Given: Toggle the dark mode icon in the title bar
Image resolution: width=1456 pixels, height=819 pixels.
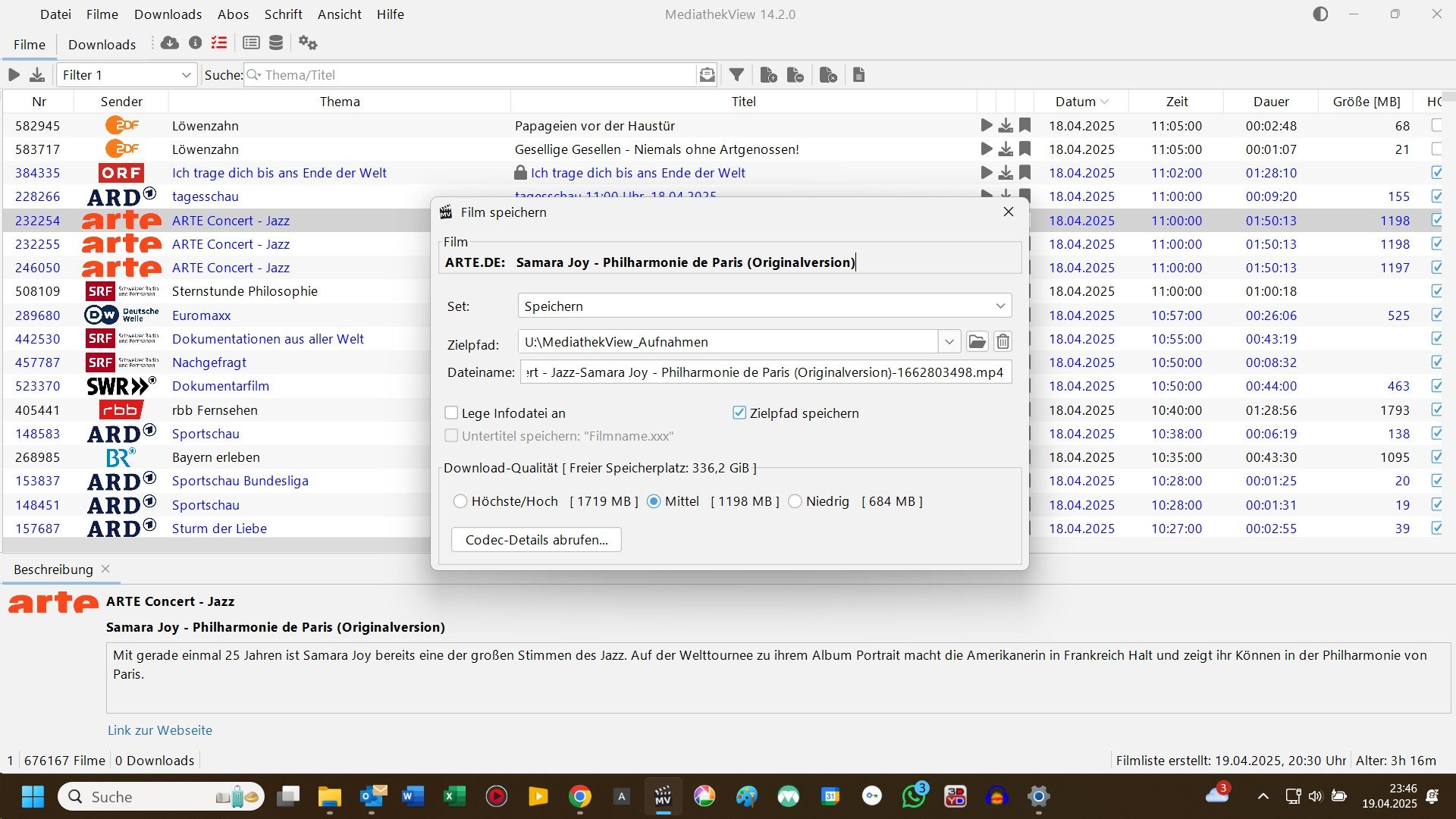Looking at the screenshot, I should 1320,14.
